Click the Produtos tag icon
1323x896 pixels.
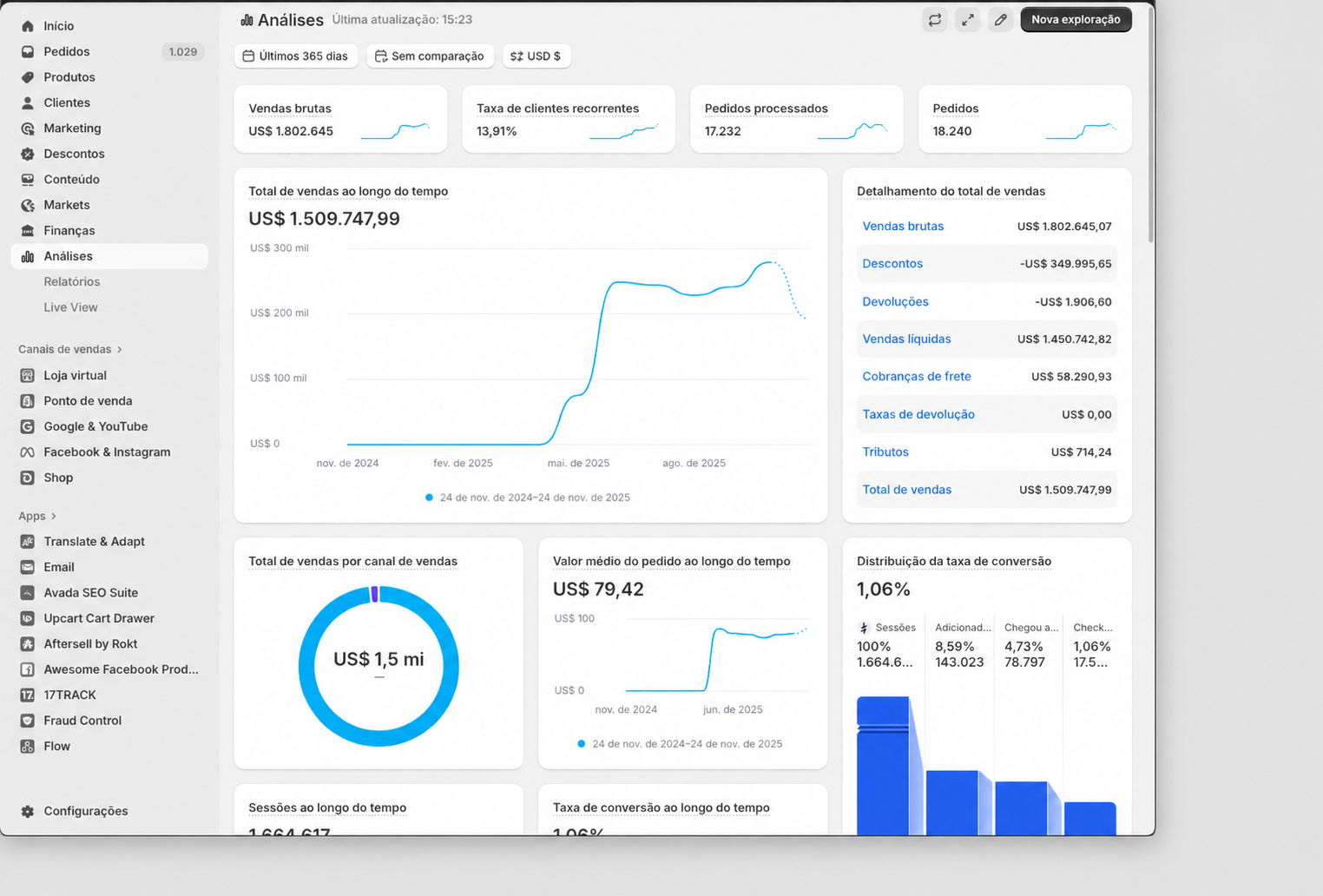pos(28,77)
